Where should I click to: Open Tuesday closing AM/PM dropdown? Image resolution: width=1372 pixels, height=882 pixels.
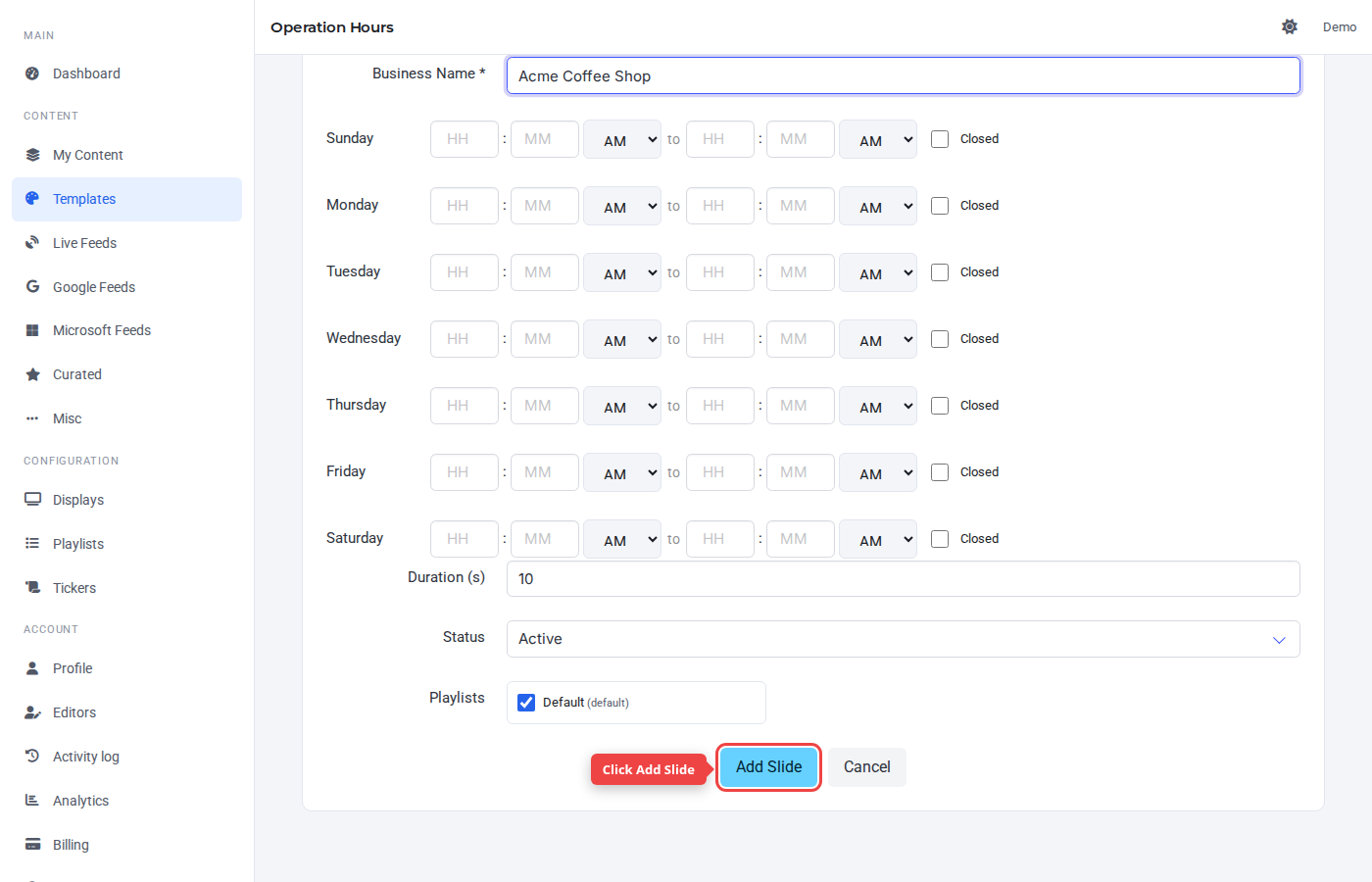(878, 272)
